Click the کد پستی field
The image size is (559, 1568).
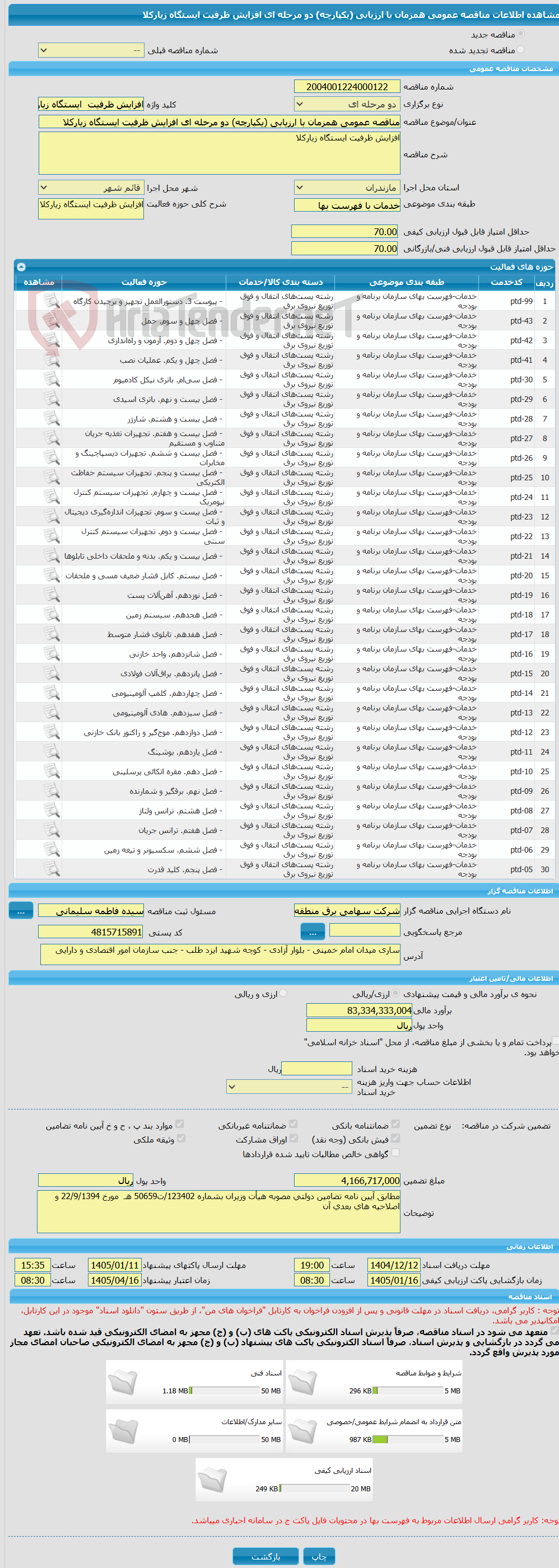click(x=91, y=932)
